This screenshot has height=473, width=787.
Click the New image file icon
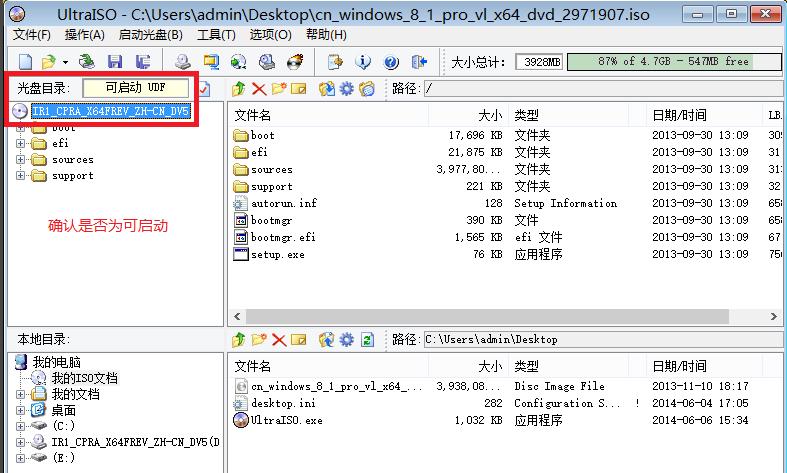pos(25,62)
